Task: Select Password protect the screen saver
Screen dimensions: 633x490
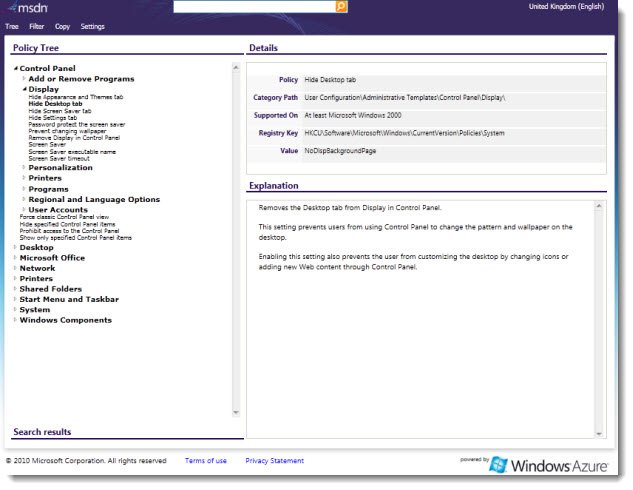Action: coord(77,124)
